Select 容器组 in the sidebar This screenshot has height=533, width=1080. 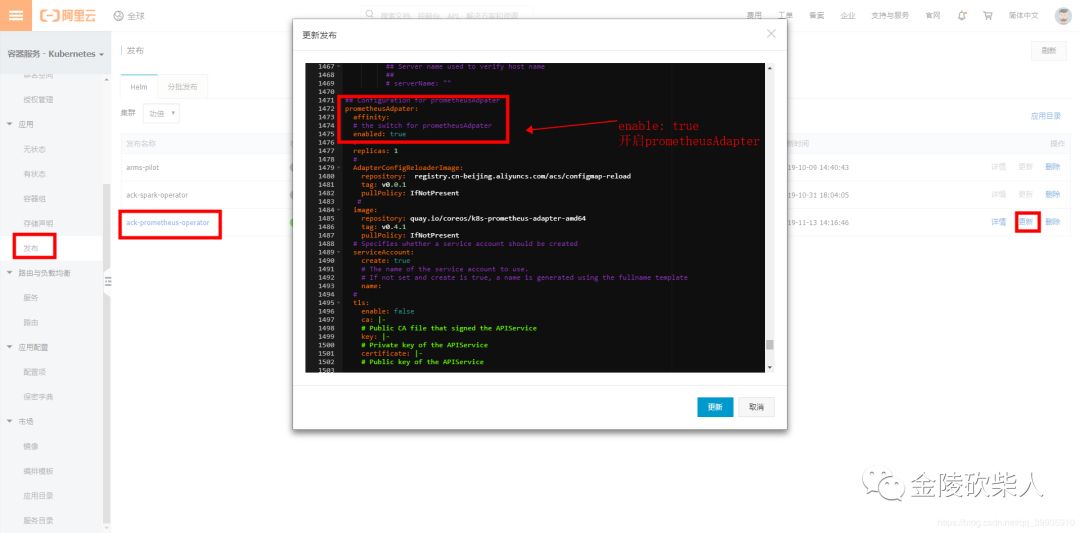(34, 199)
